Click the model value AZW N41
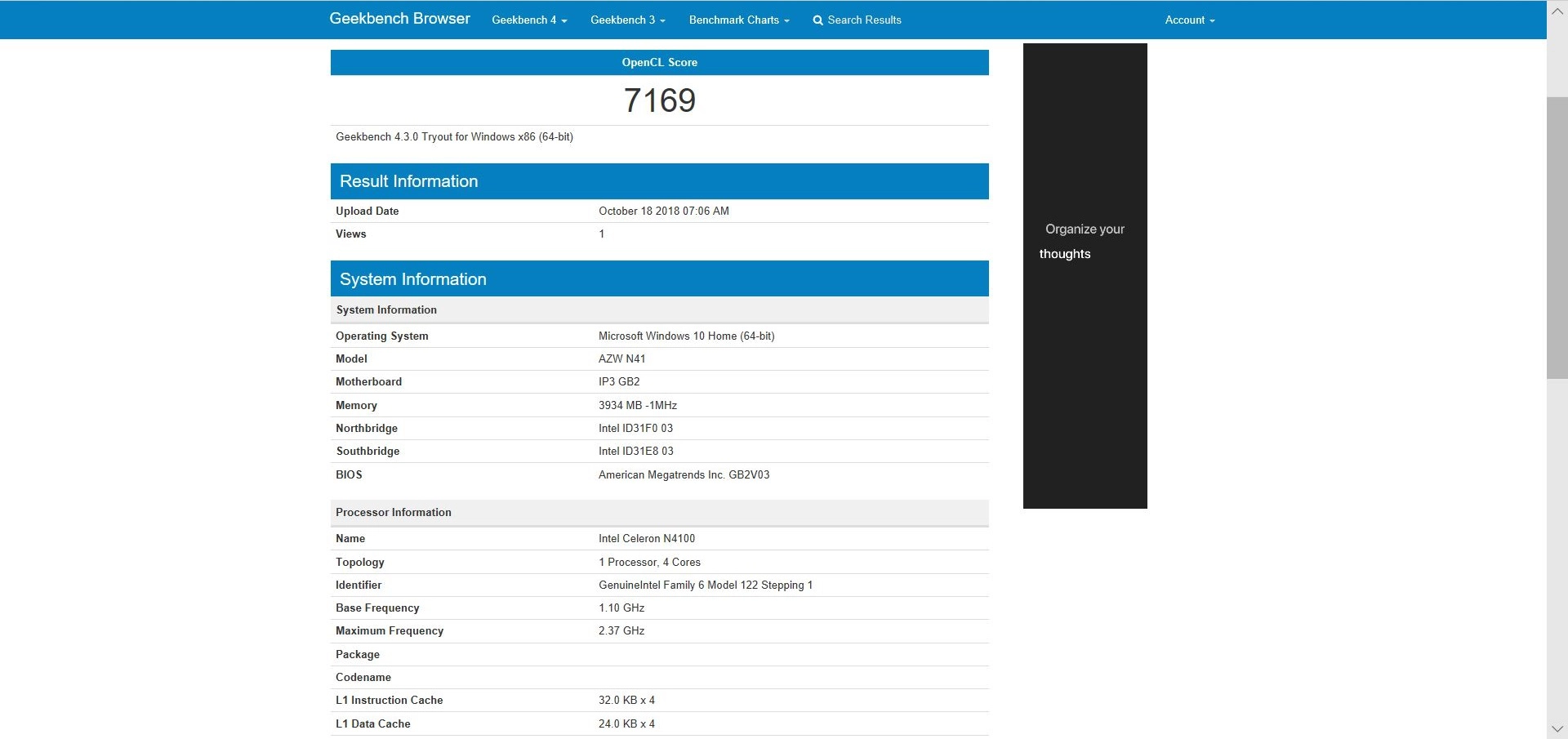The width and height of the screenshot is (1568, 739). point(622,358)
